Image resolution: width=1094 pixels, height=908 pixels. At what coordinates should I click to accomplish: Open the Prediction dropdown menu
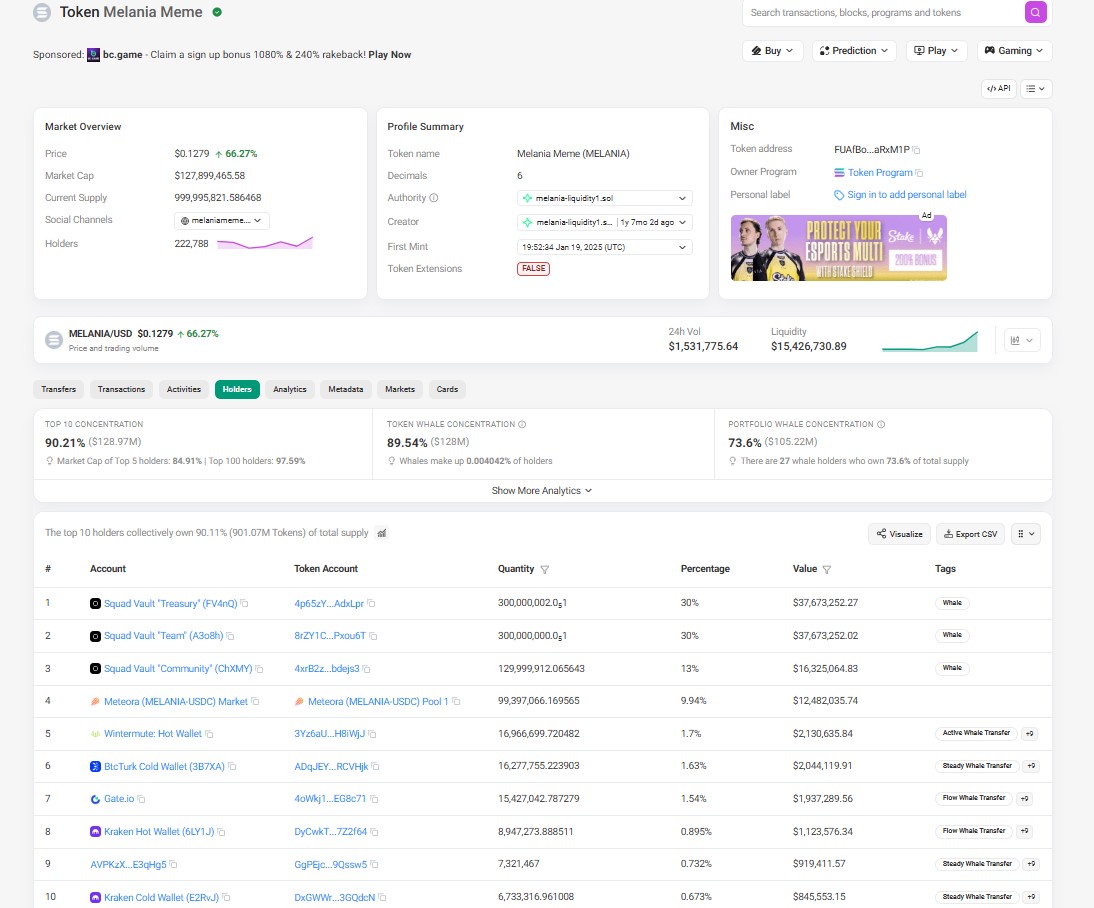(854, 51)
